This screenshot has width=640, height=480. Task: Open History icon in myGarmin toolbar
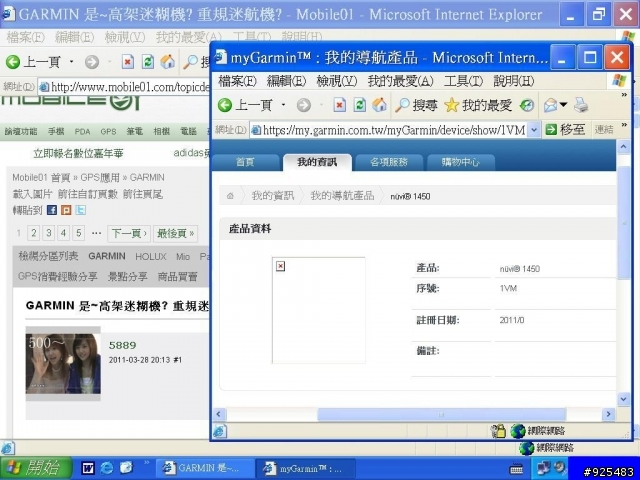pos(527,105)
